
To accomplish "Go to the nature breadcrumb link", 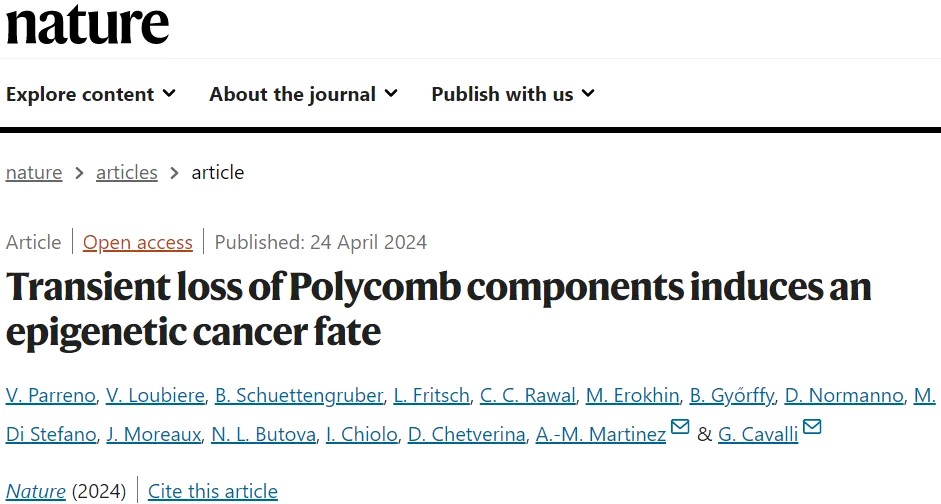I will [34, 173].
